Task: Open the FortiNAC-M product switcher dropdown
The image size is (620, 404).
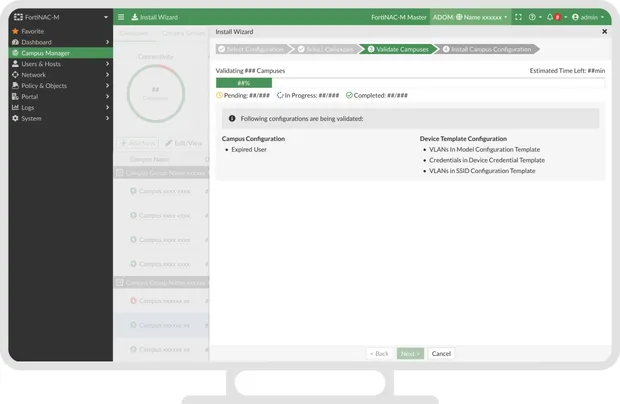Action: tap(106, 17)
